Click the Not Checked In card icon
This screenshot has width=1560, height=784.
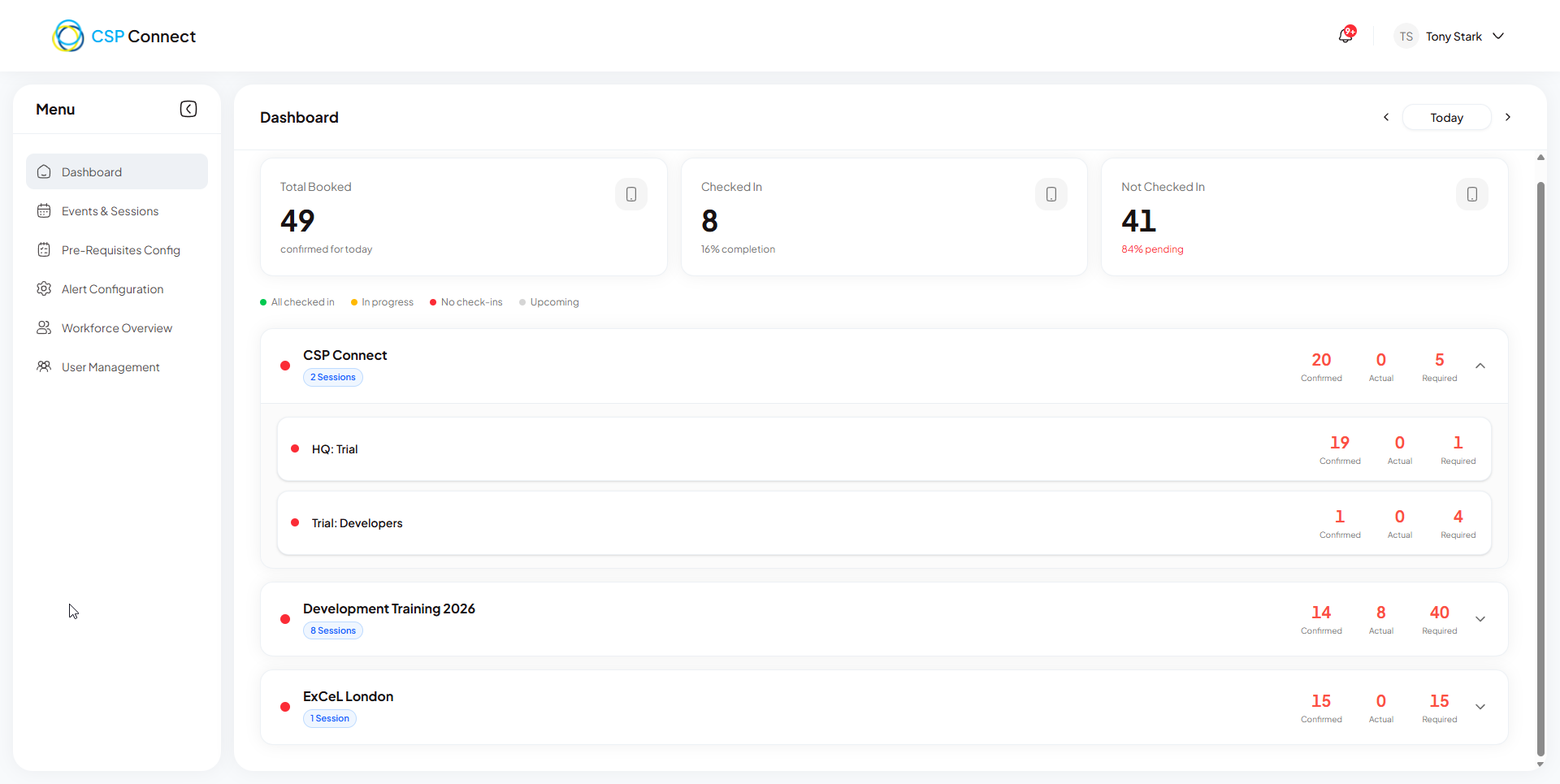(1472, 194)
